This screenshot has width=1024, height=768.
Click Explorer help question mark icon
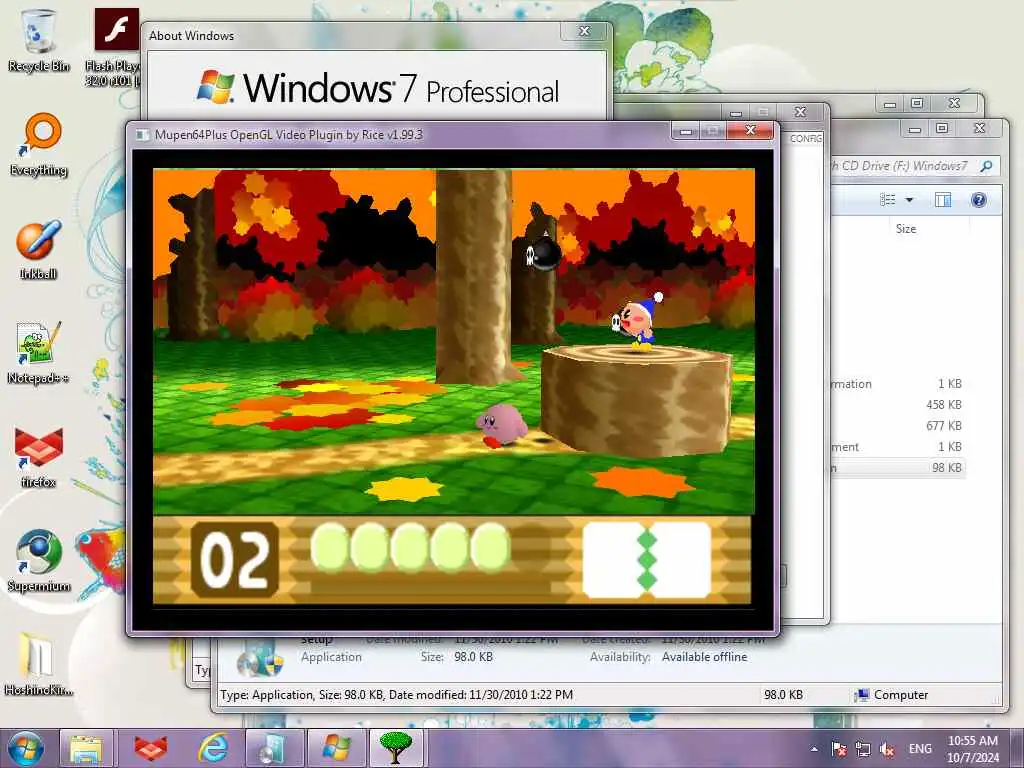(978, 200)
